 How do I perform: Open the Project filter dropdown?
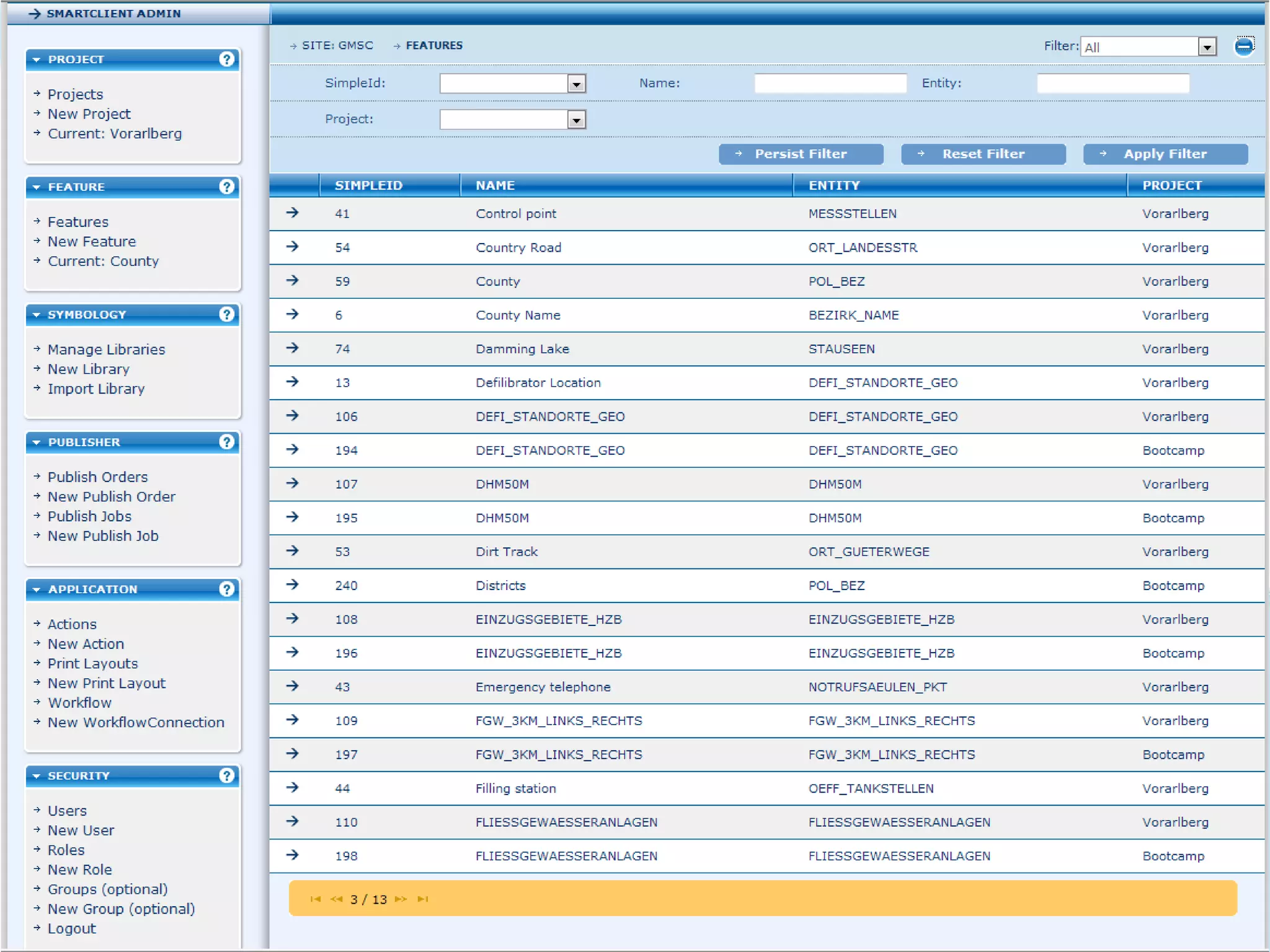click(576, 120)
